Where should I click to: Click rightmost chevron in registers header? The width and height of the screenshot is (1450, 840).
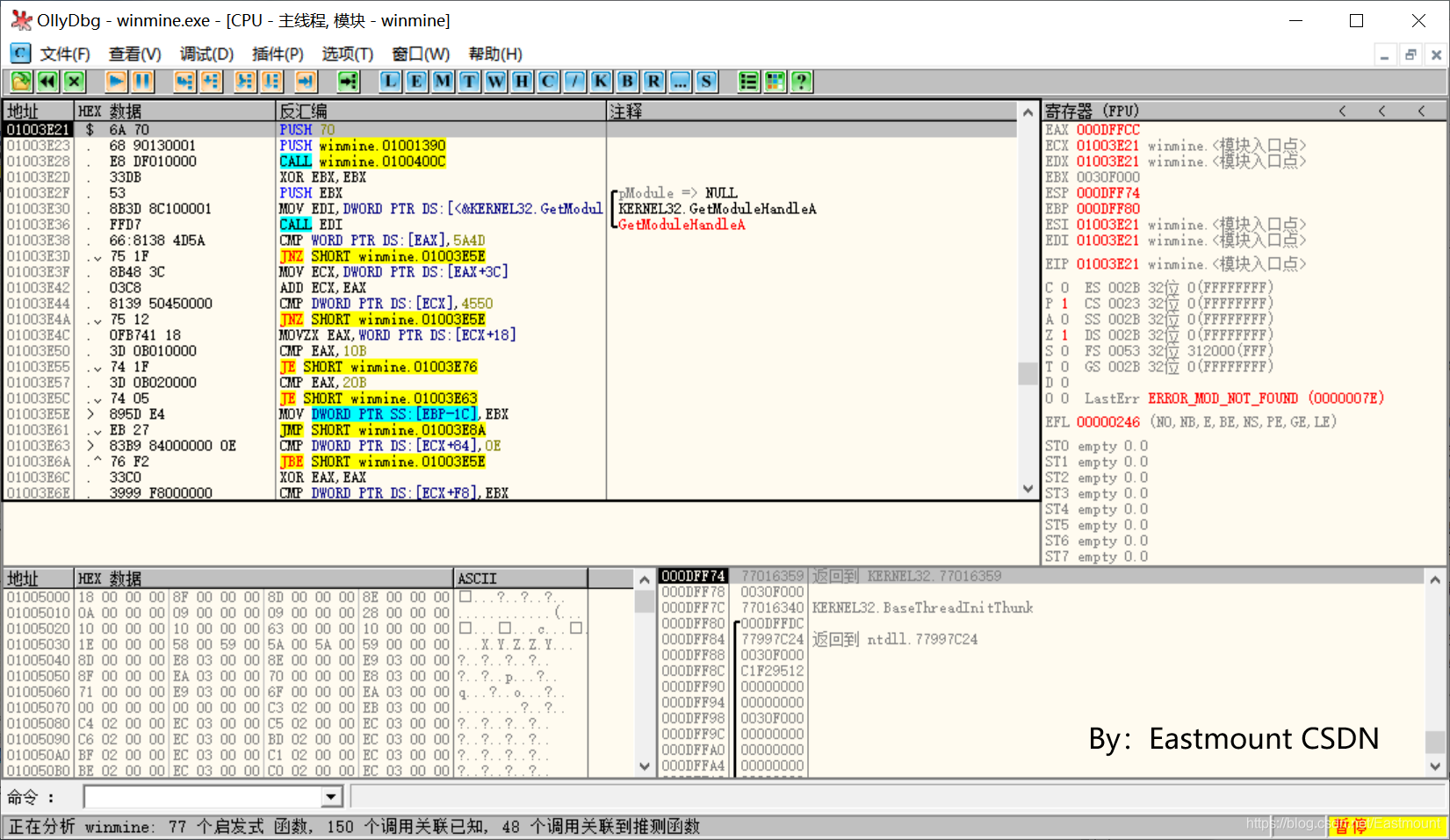1421,111
